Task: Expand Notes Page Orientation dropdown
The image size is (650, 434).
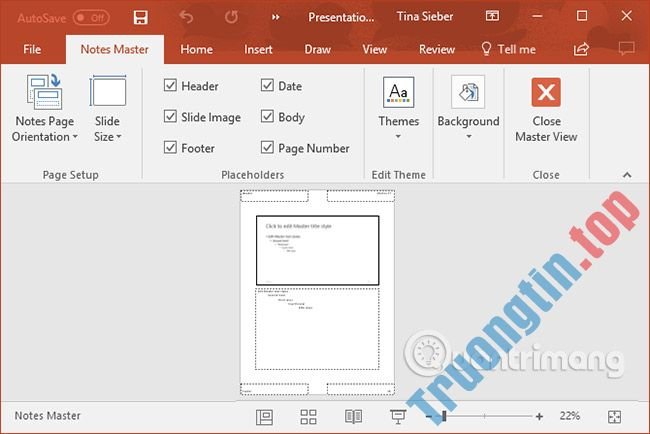Action: (44, 110)
